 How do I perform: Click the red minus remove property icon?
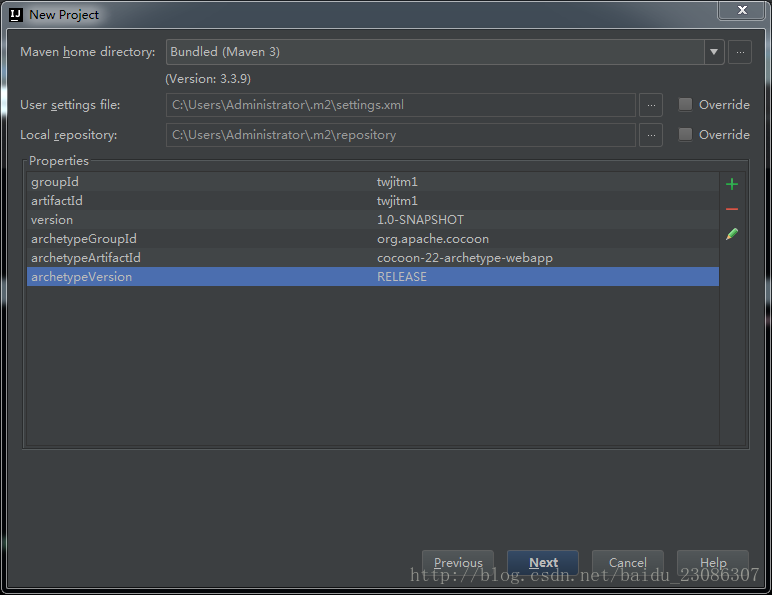[x=732, y=209]
